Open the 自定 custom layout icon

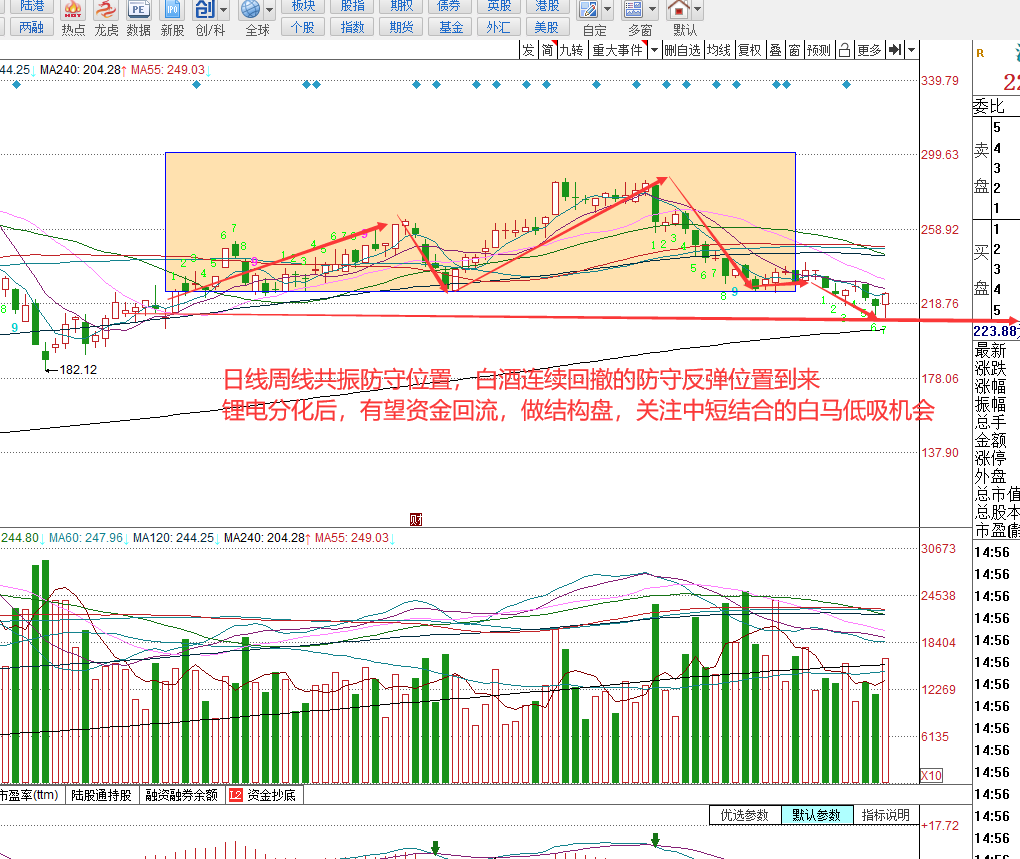tap(589, 10)
